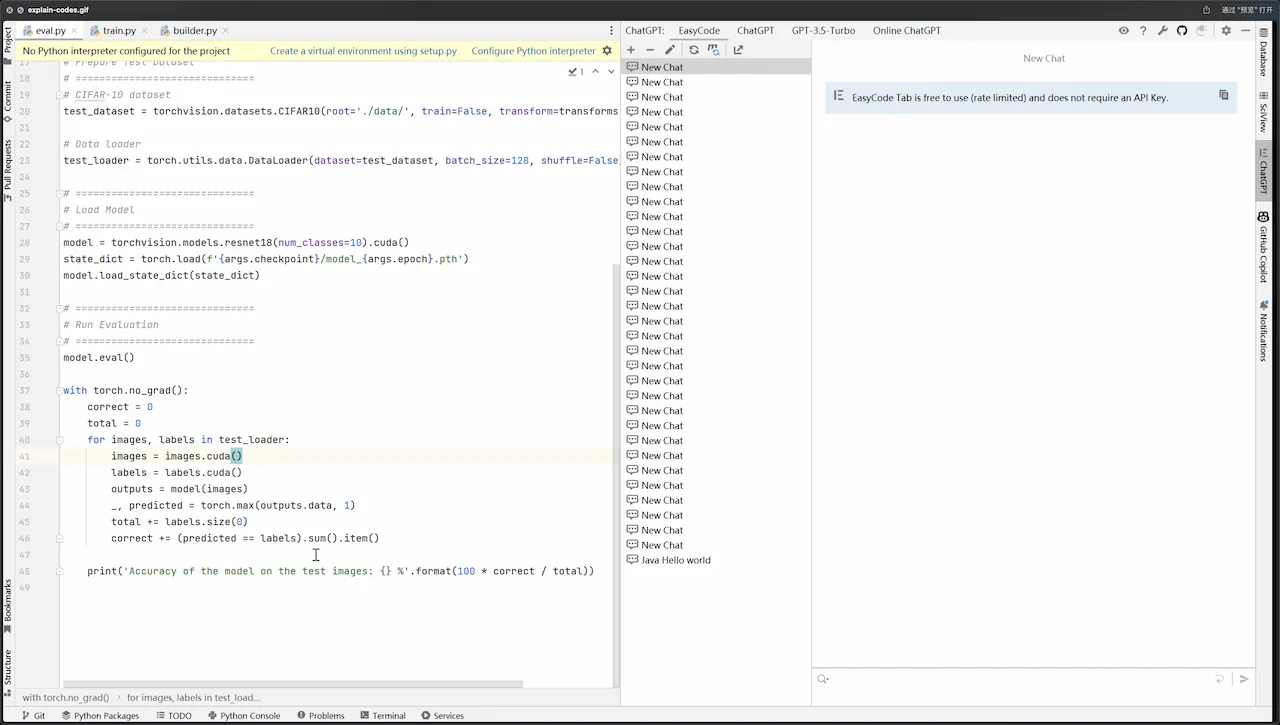Open the inspections widget showing 1
The image size is (1280, 725).
(576, 71)
